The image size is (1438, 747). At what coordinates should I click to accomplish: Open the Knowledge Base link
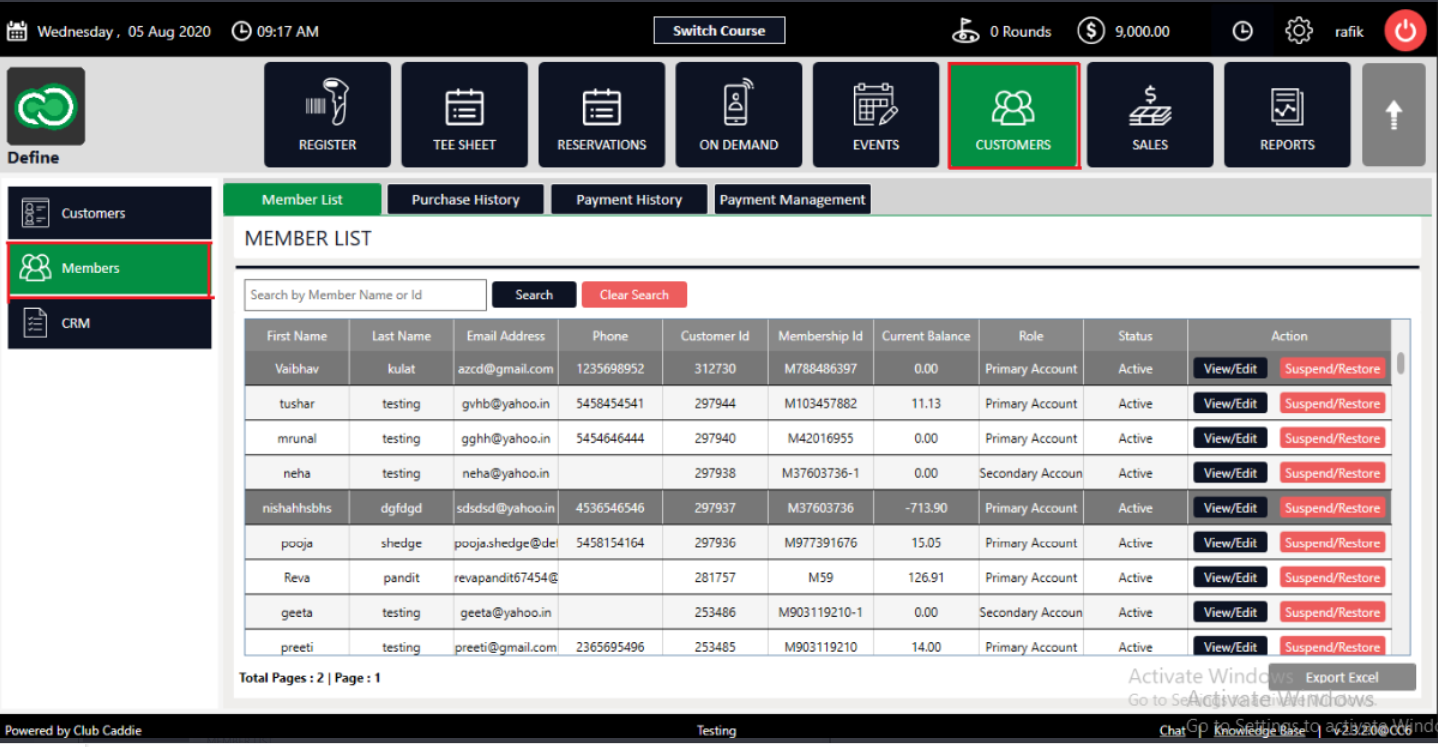tap(1259, 731)
